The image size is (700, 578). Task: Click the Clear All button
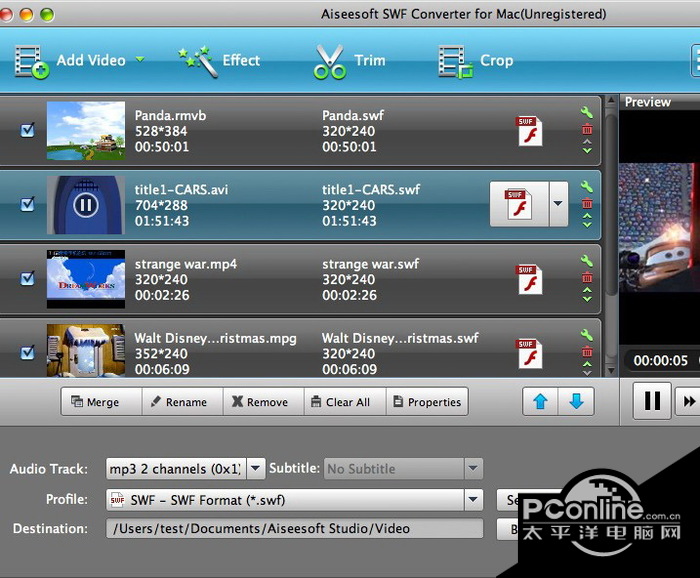click(x=345, y=402)
